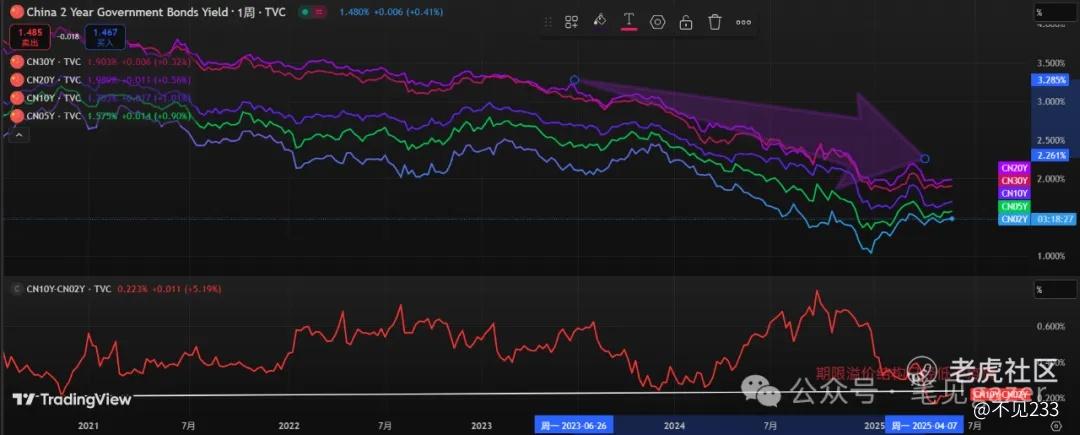This screenshot has height=435, width=1080.
Task: Collapse the indicator legend with chevron arrow
Action: click(x=18, y=136)
